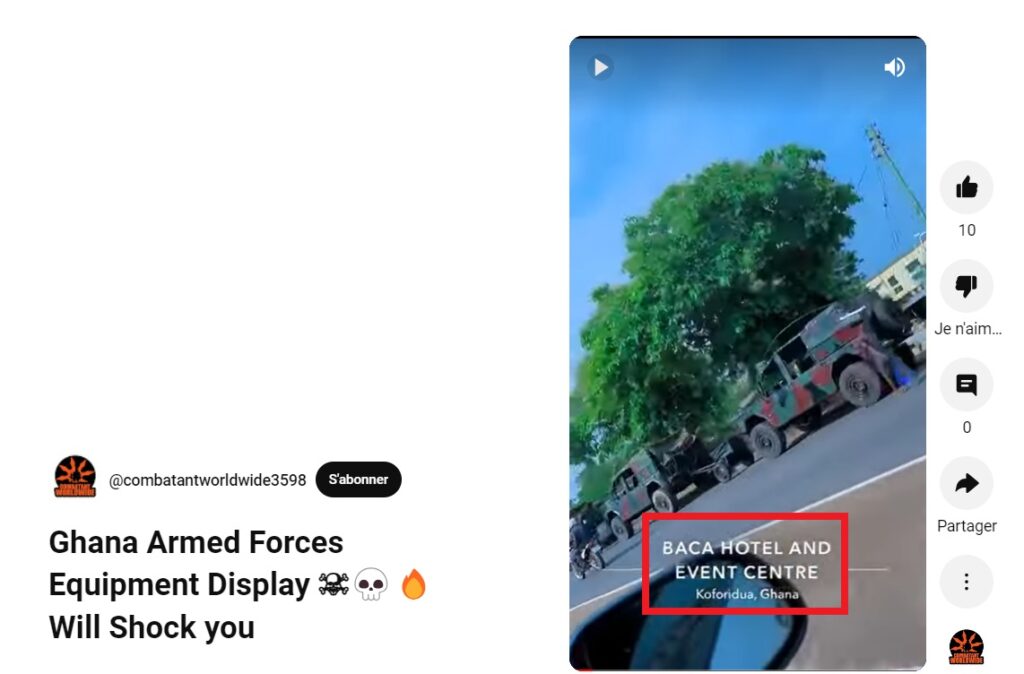
Task: Click the Je n'aim... dislike label
Action: (967, 329)
